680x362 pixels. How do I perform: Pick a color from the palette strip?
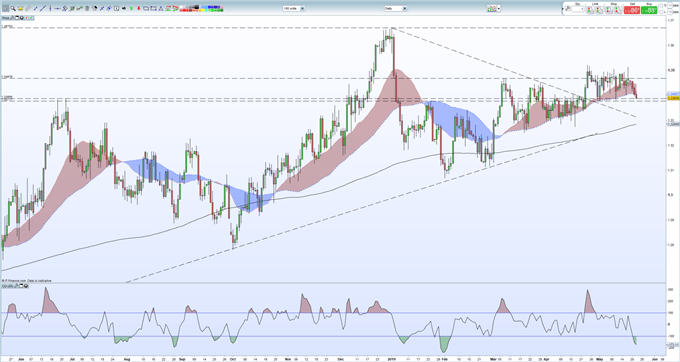[201, 9]
